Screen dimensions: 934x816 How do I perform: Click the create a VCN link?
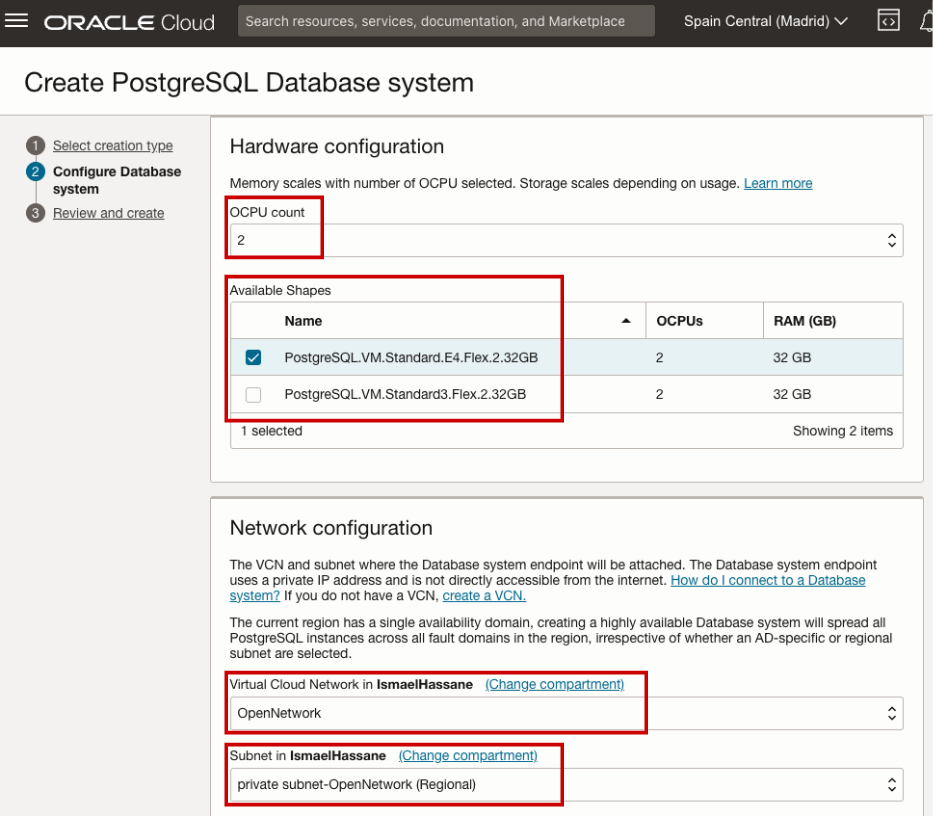tap(484, 595)
